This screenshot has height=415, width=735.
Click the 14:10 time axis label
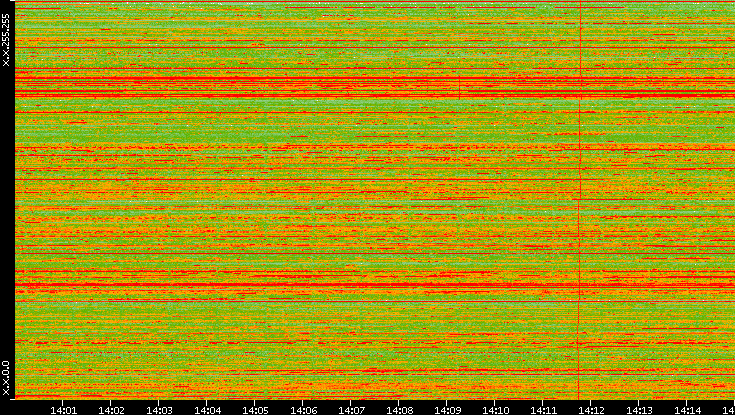click(495, 410)
